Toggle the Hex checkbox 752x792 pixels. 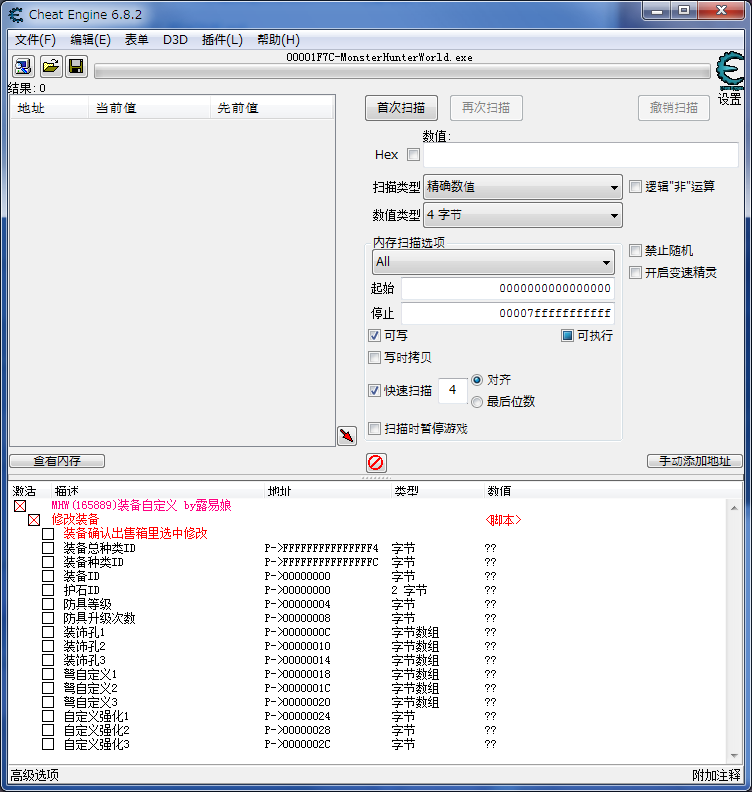[x=414, y=155]
